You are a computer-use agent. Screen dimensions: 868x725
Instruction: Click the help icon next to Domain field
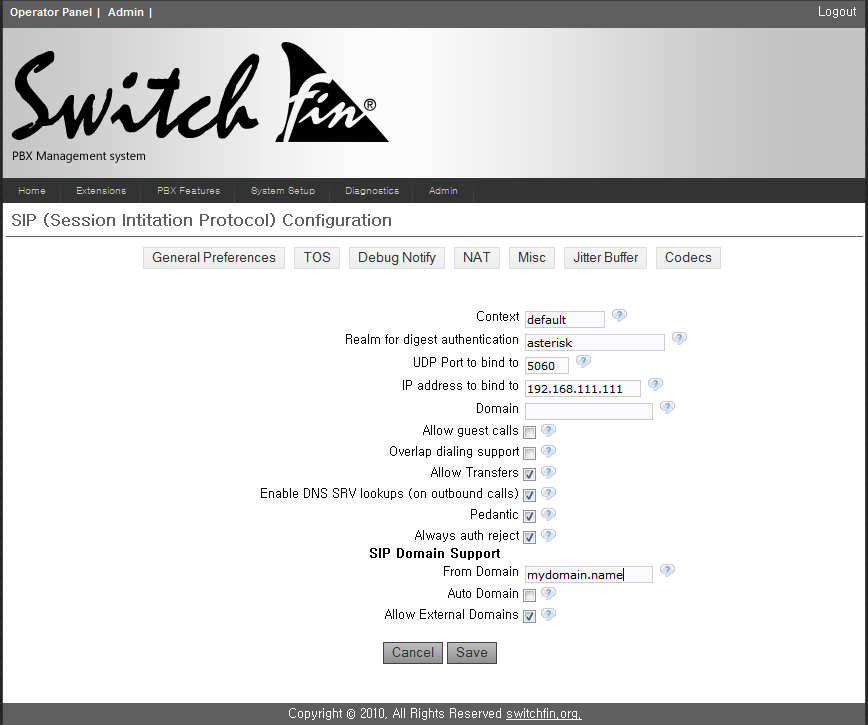(x=667, y=407)
